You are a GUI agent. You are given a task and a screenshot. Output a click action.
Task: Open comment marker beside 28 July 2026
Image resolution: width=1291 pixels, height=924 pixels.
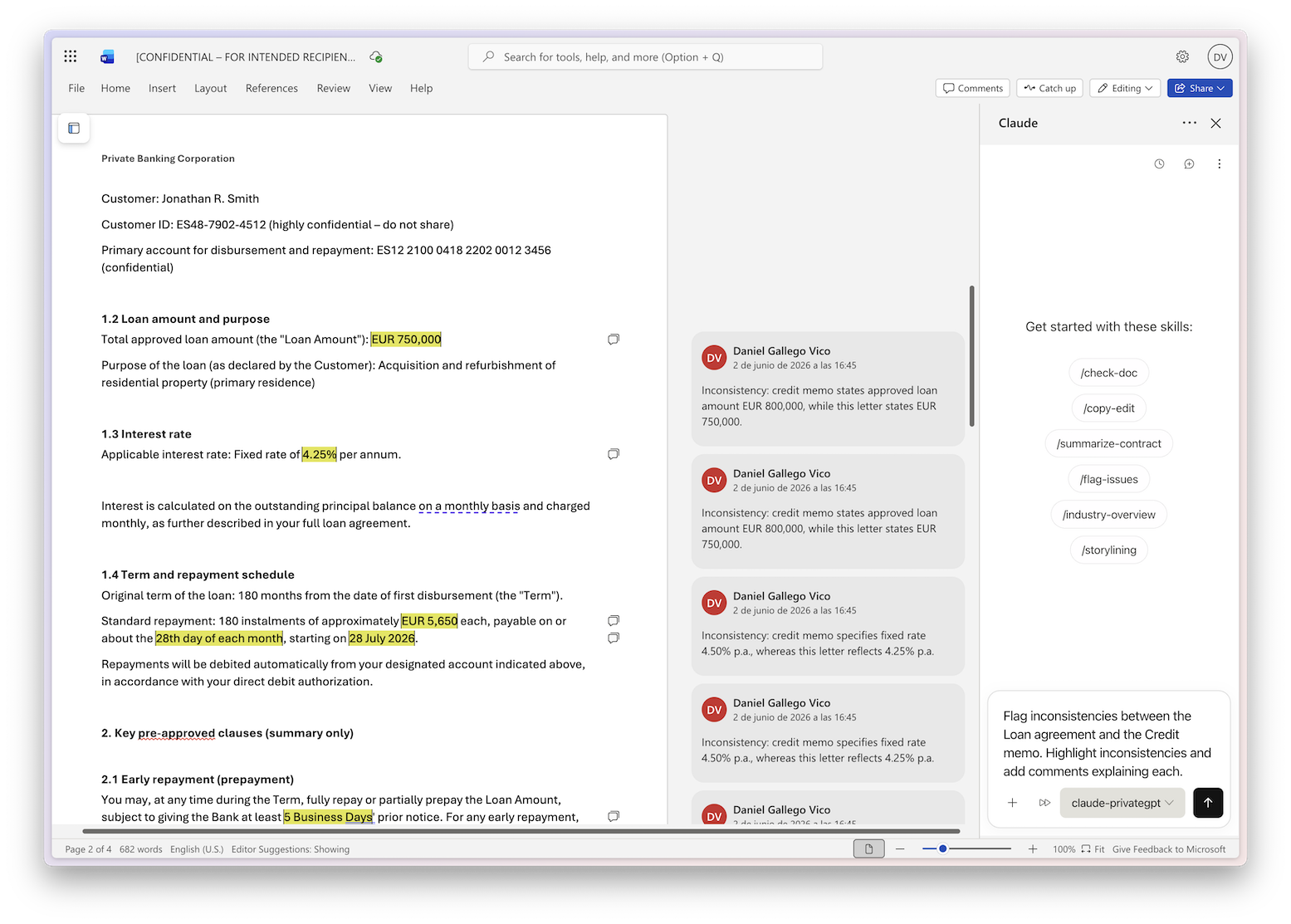pyautogui.click(x=614, y=638)
